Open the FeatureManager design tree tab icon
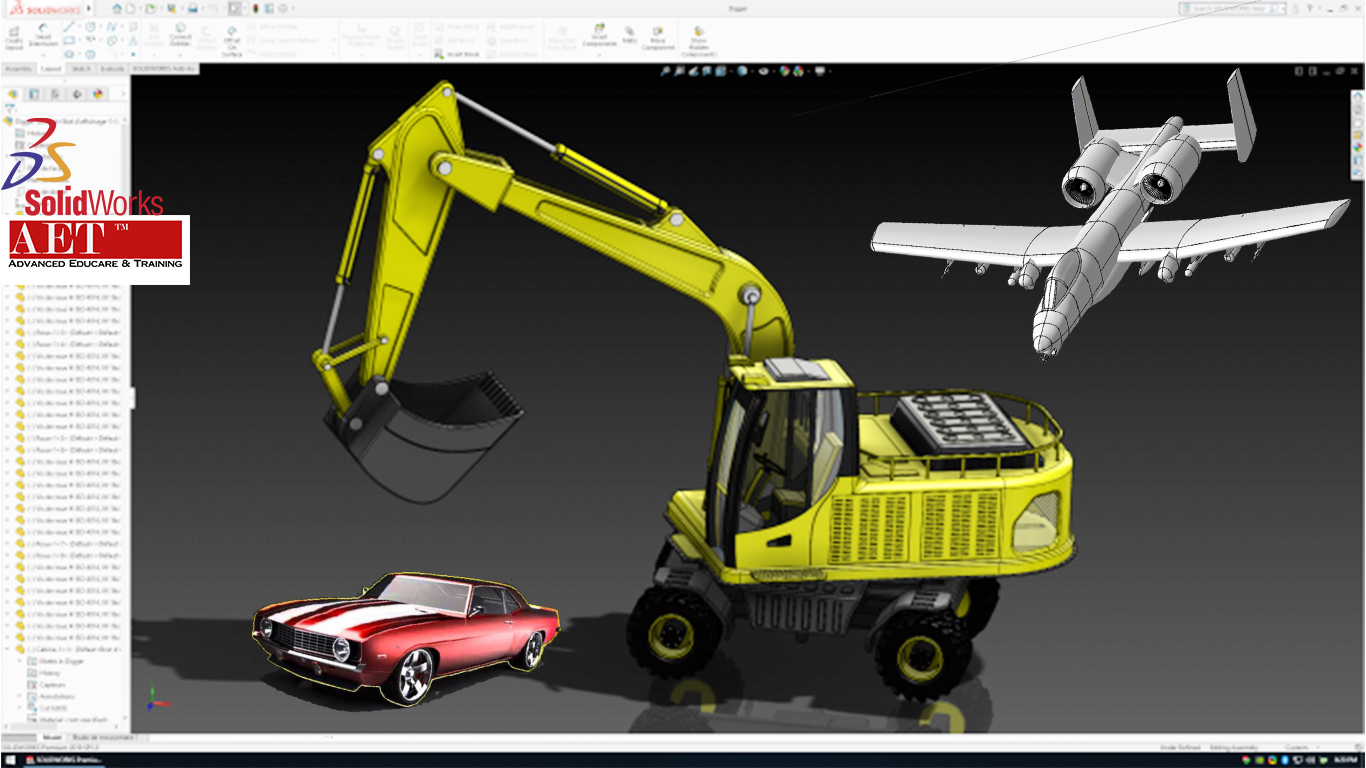1366x768 pixels. tap(14, 94)
